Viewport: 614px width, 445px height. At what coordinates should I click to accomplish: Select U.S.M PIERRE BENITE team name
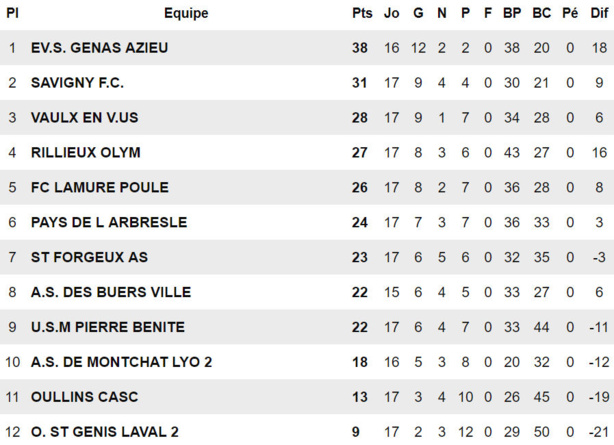click(107, 327)
